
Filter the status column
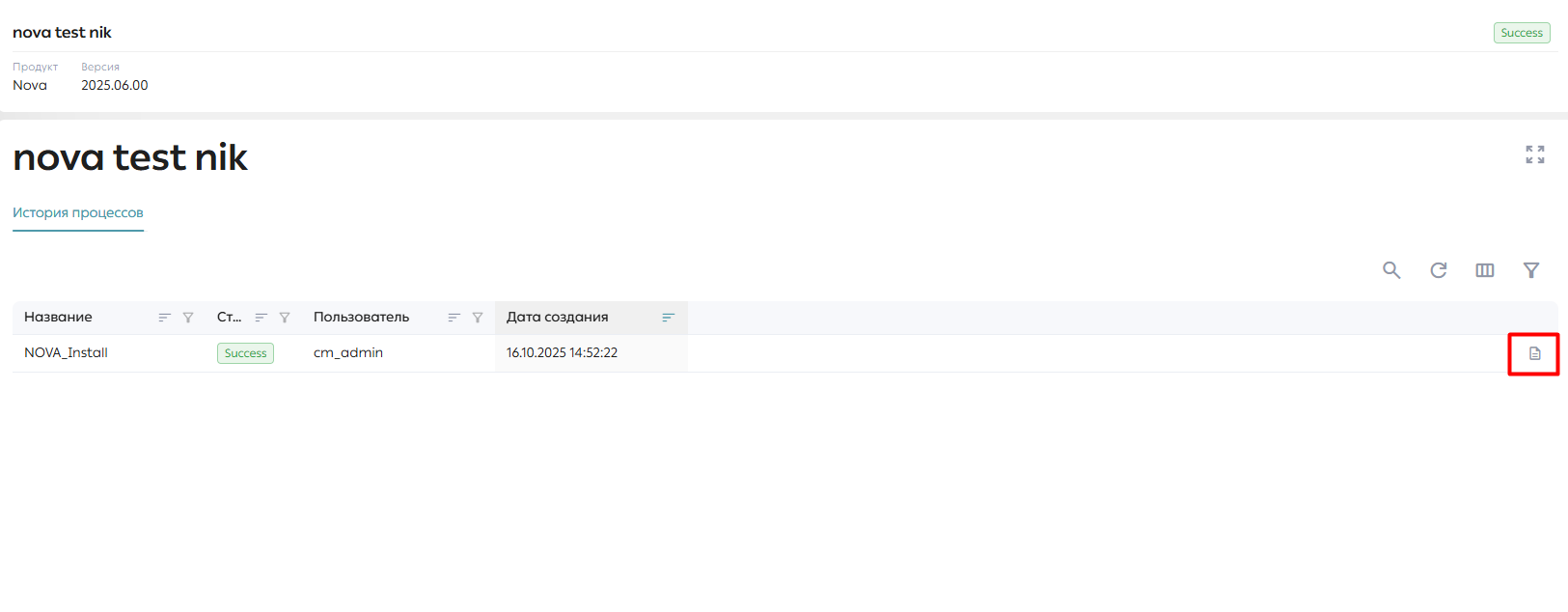coord(285,318)
